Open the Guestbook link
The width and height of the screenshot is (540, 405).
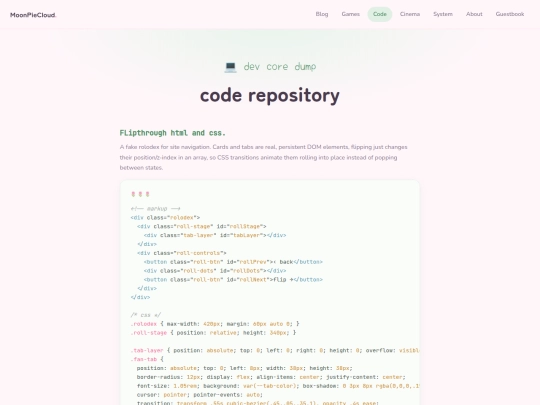(x=510, y=14)
